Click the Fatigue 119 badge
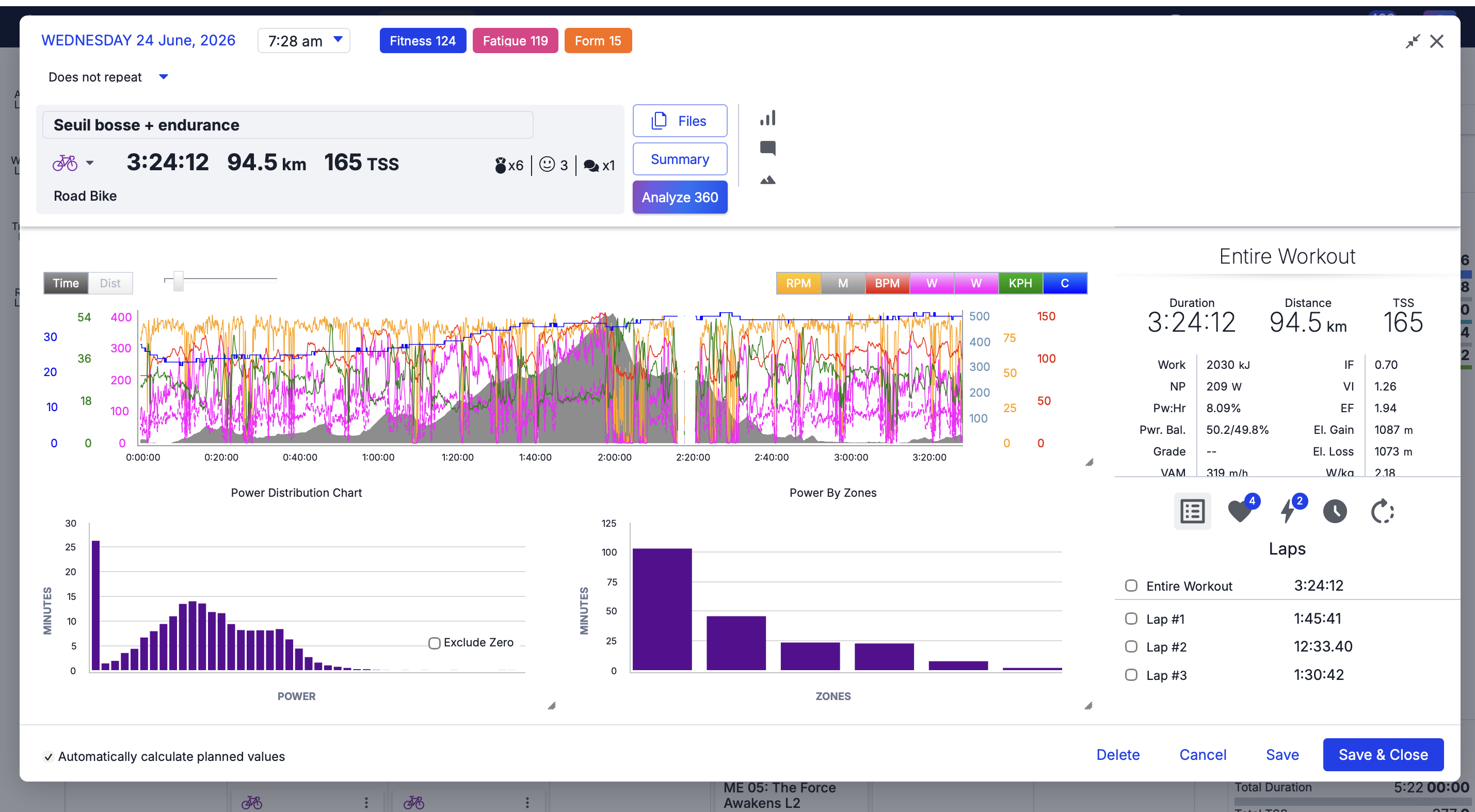The image size is (1475, 812). click(516, 41)
